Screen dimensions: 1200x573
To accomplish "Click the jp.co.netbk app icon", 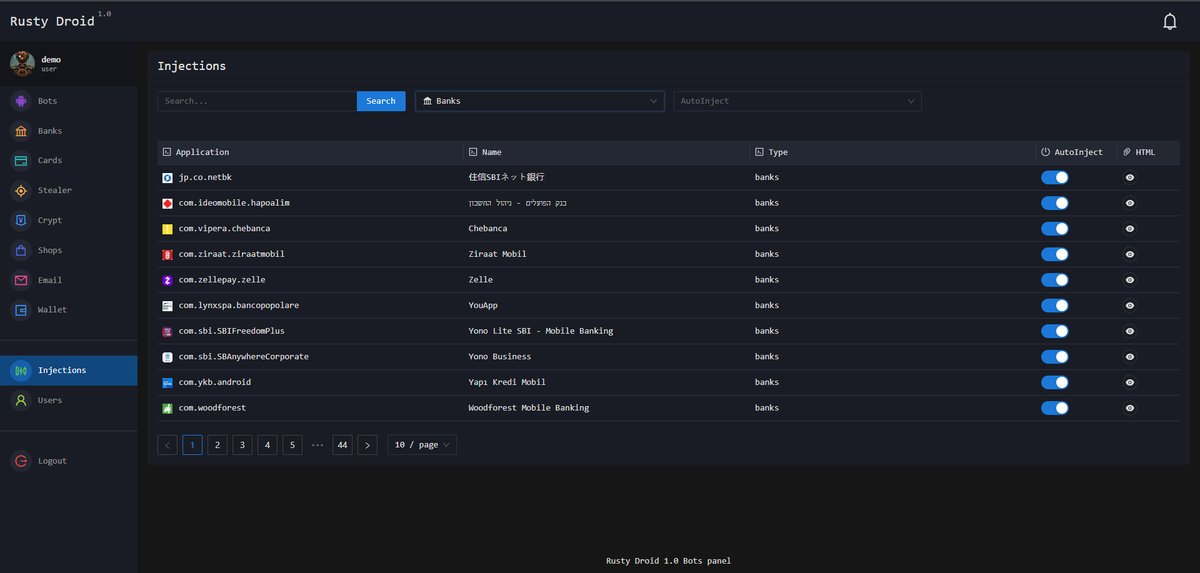I will pyautogui.click(x=168, y=177).
